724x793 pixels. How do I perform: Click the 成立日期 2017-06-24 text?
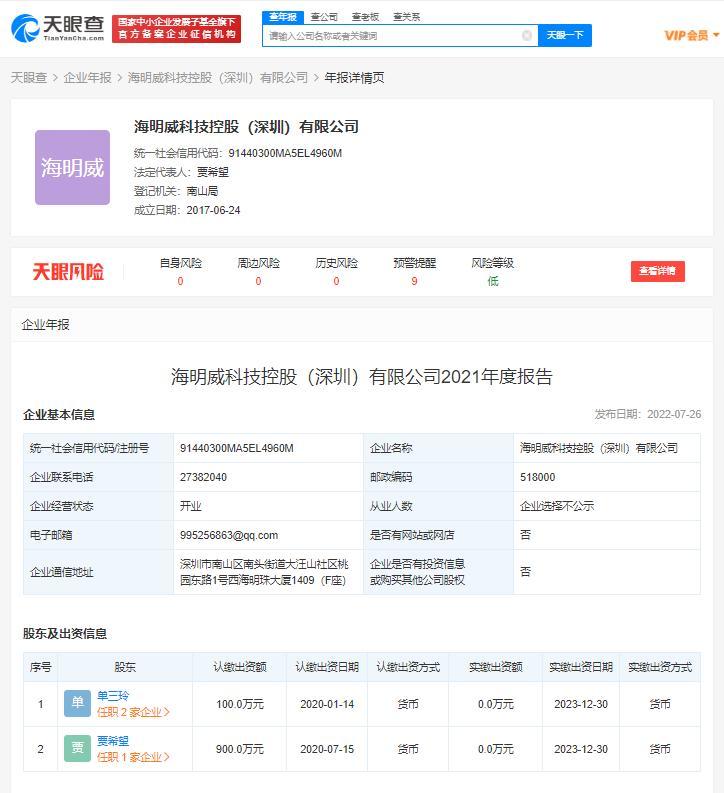(187, 210)
